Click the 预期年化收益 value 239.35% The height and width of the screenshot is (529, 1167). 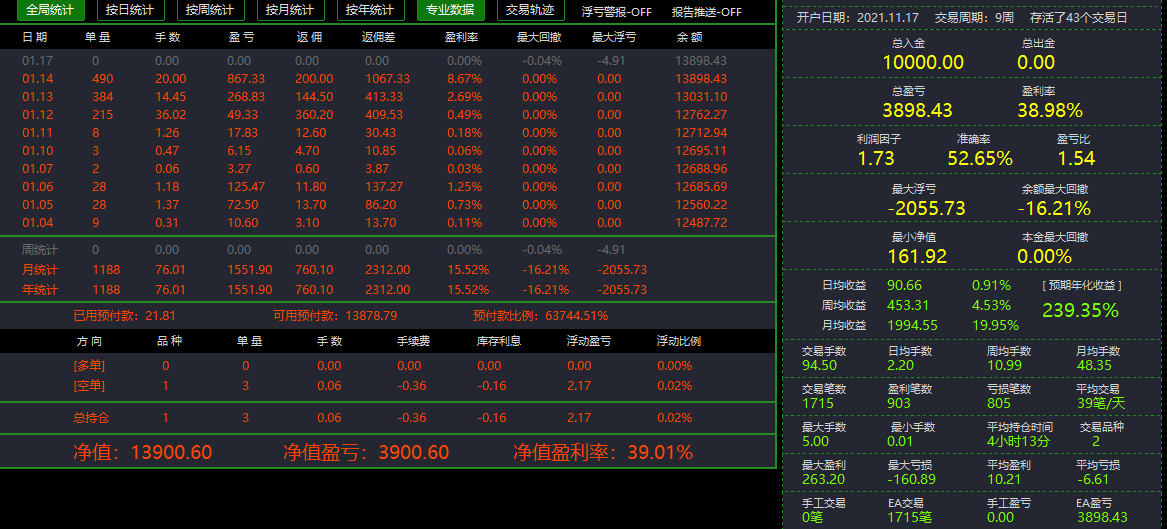tap(1081, 310)
